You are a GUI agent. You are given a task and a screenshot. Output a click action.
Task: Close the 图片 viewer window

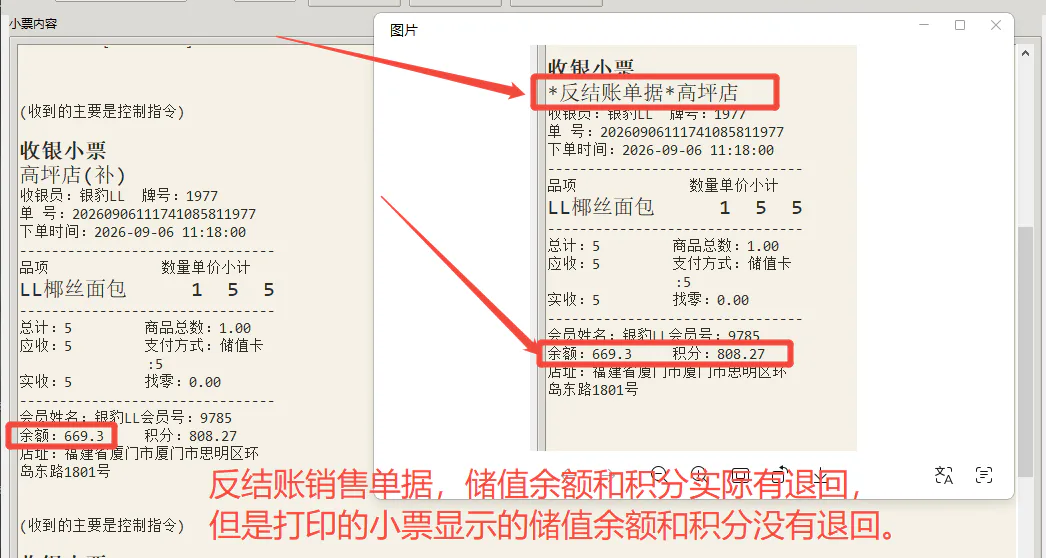pos(996,25)
